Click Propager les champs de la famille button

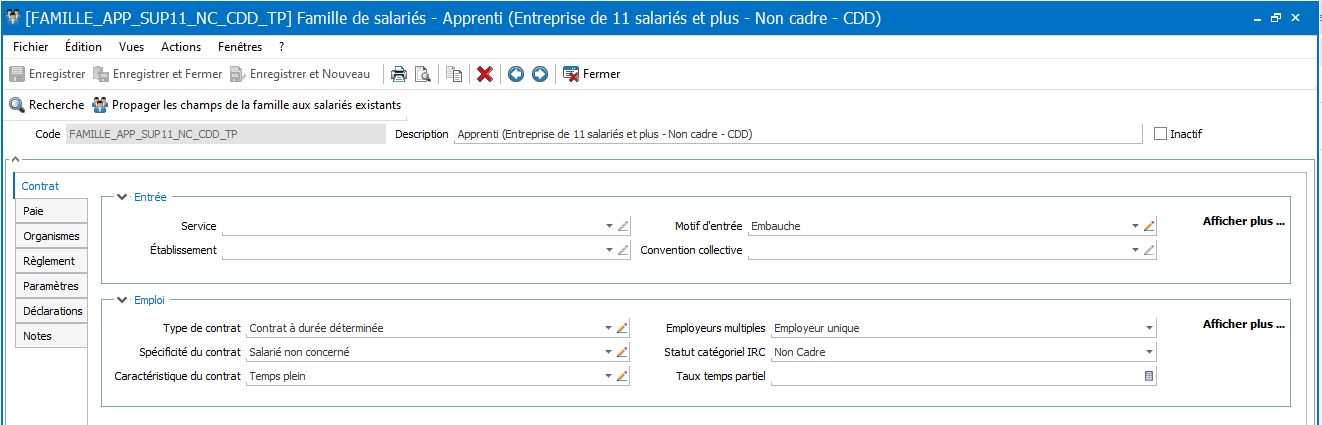(x=247, y=104)
